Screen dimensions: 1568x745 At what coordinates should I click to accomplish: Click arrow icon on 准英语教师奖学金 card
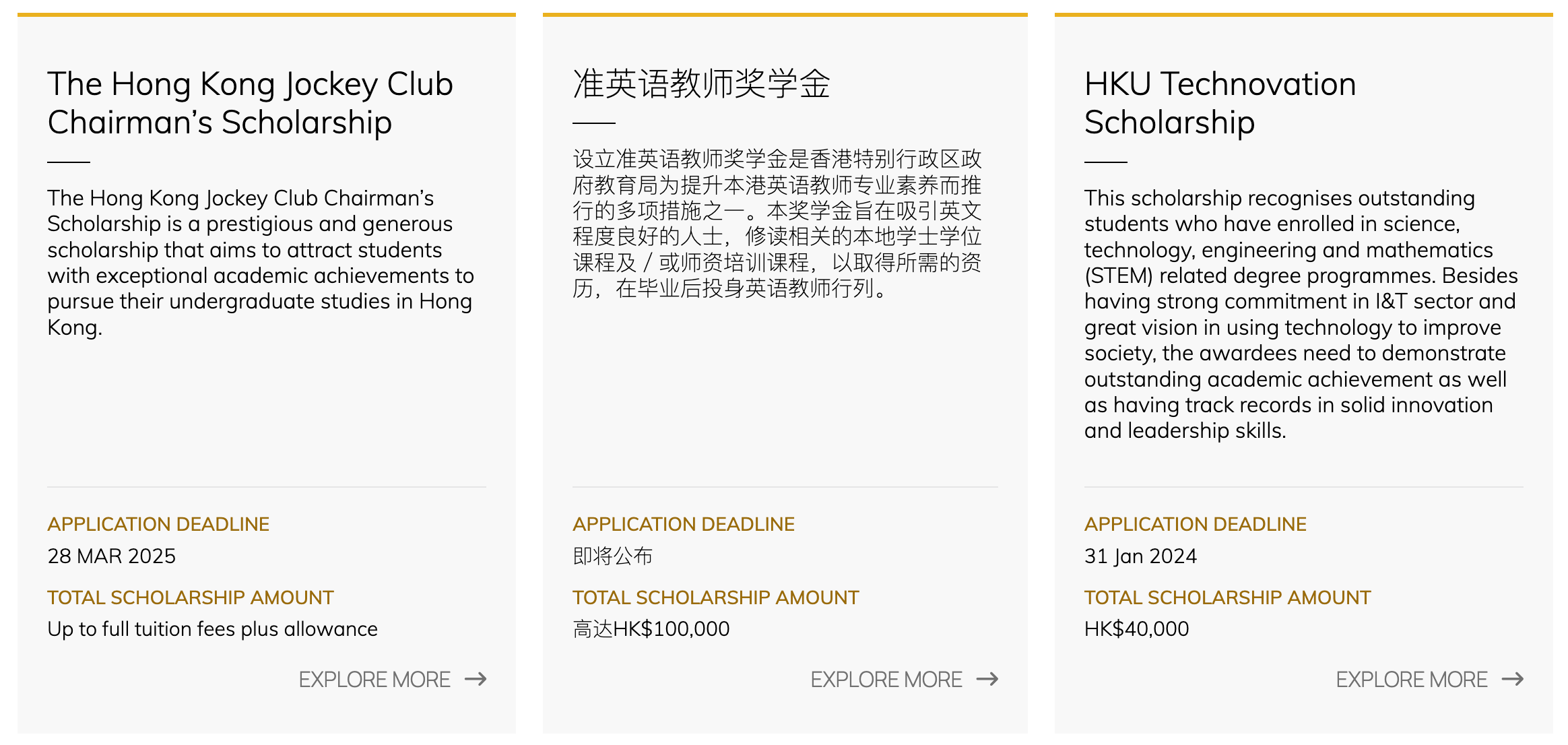(x=987, y=679)
